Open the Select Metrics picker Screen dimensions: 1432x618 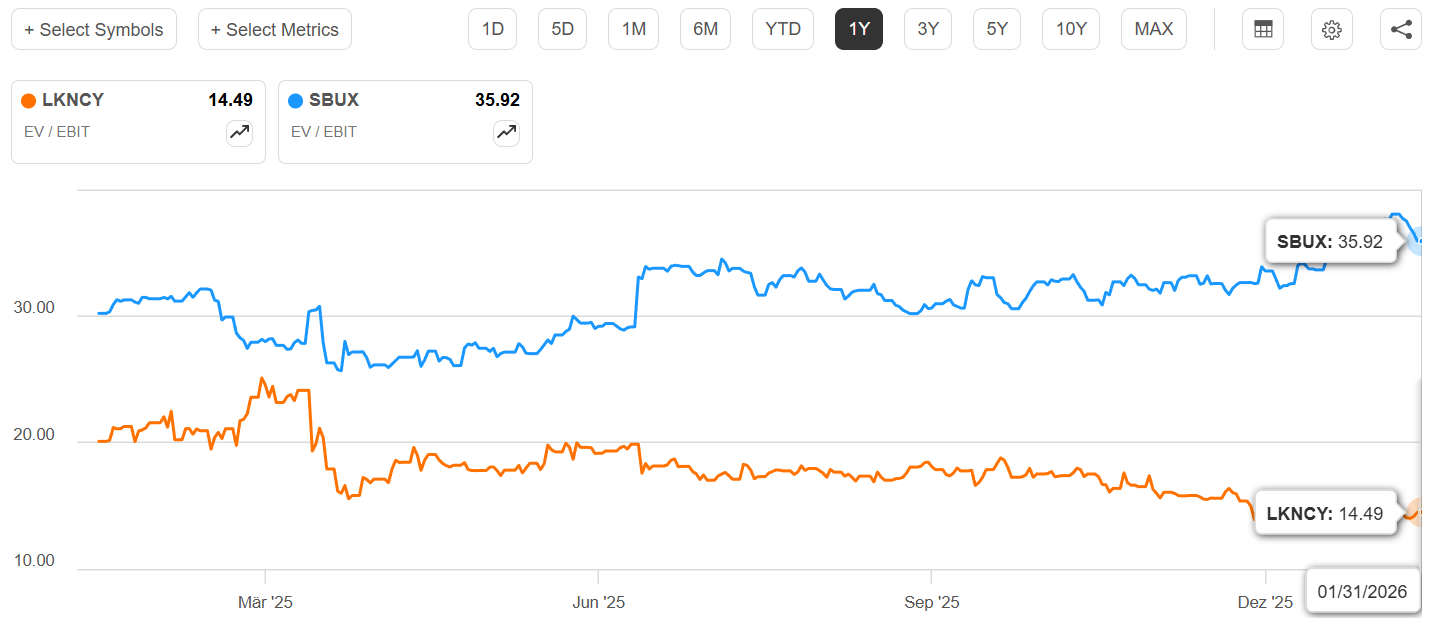[275, 30]
